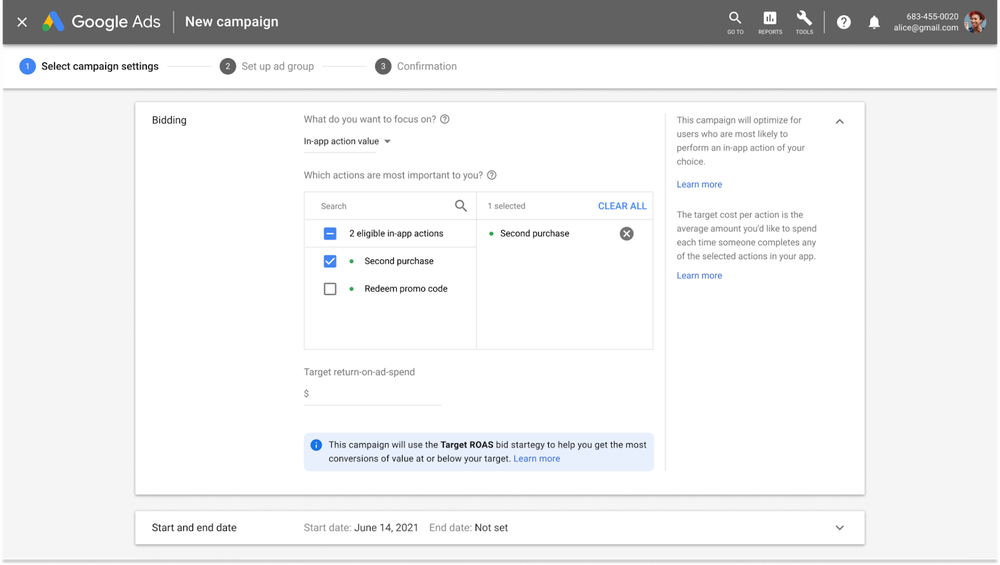Click the Help question mark icon
The width and height of the screenshot is (1000, 565).
tap(844, 22)
